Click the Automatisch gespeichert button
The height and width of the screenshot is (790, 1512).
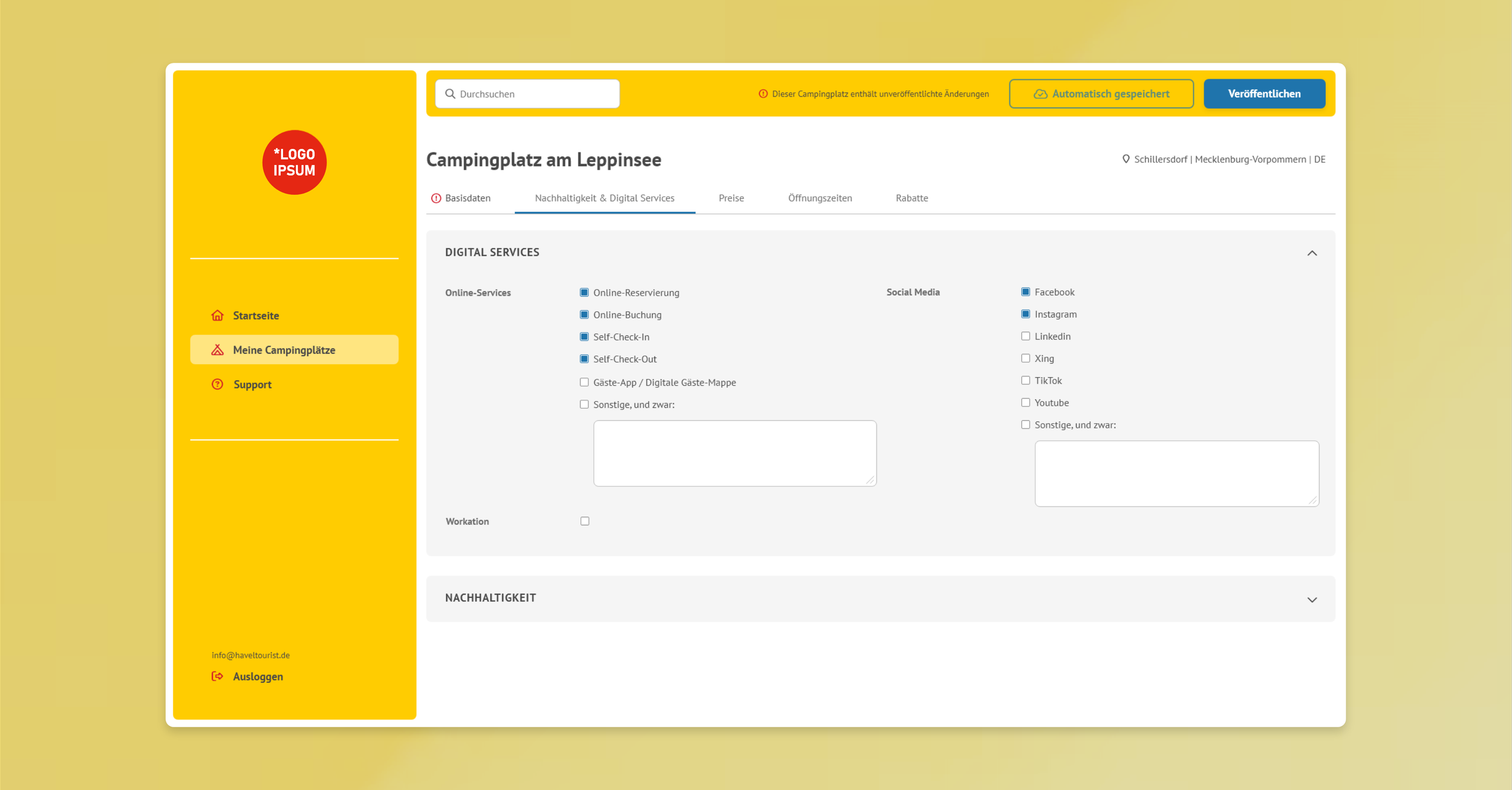pos(1101,94)
